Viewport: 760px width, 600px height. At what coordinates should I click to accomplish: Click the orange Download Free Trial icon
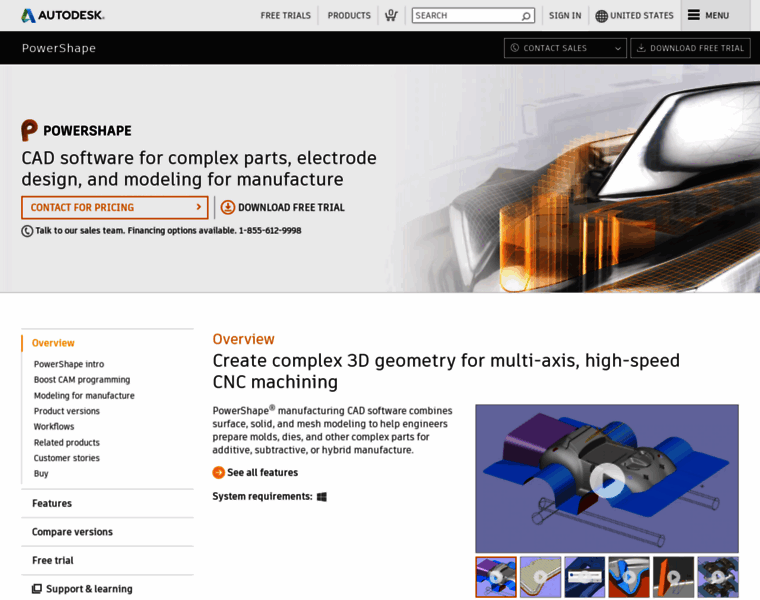point(228,207)
